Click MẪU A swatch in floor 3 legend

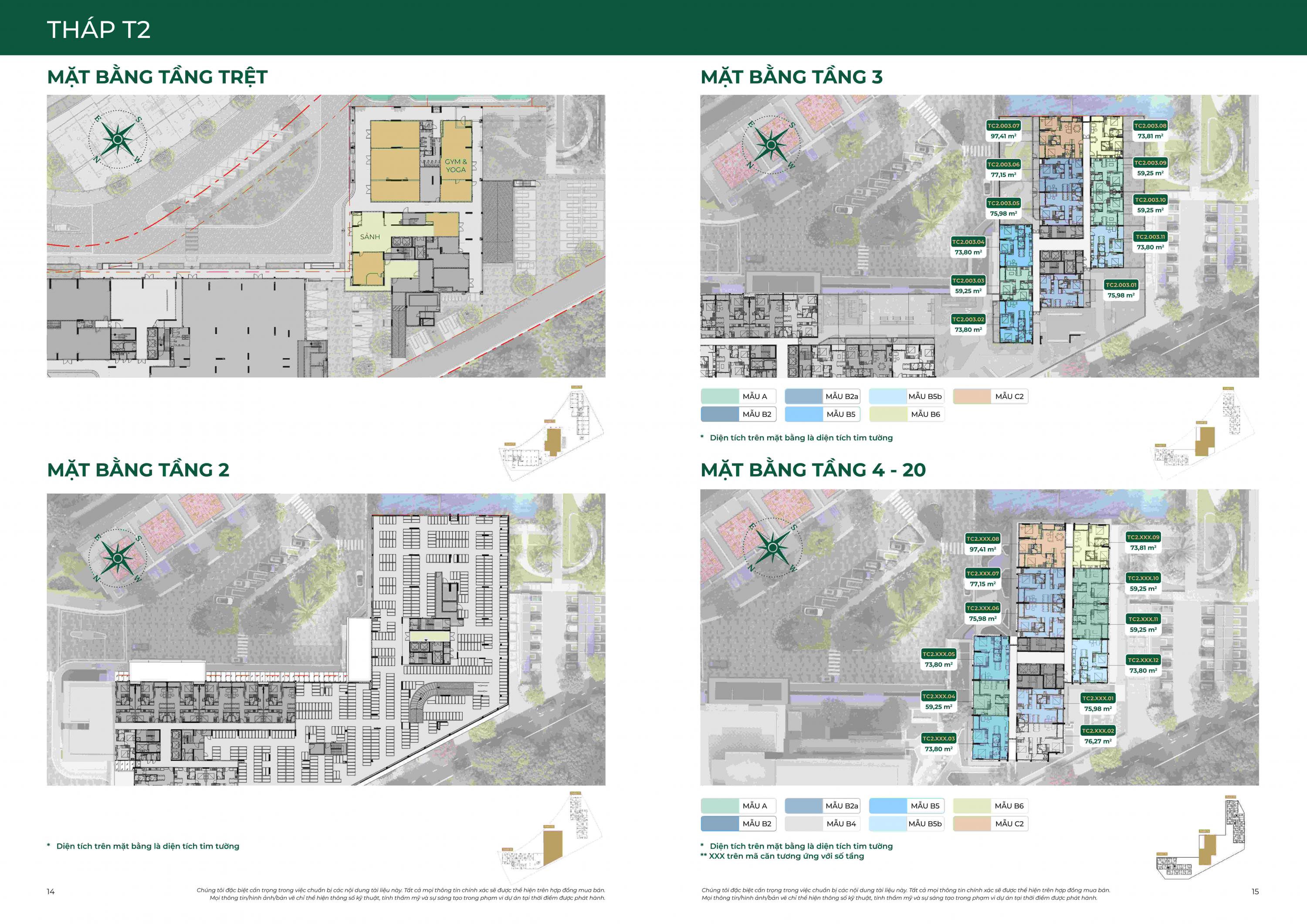click(720, 396)
